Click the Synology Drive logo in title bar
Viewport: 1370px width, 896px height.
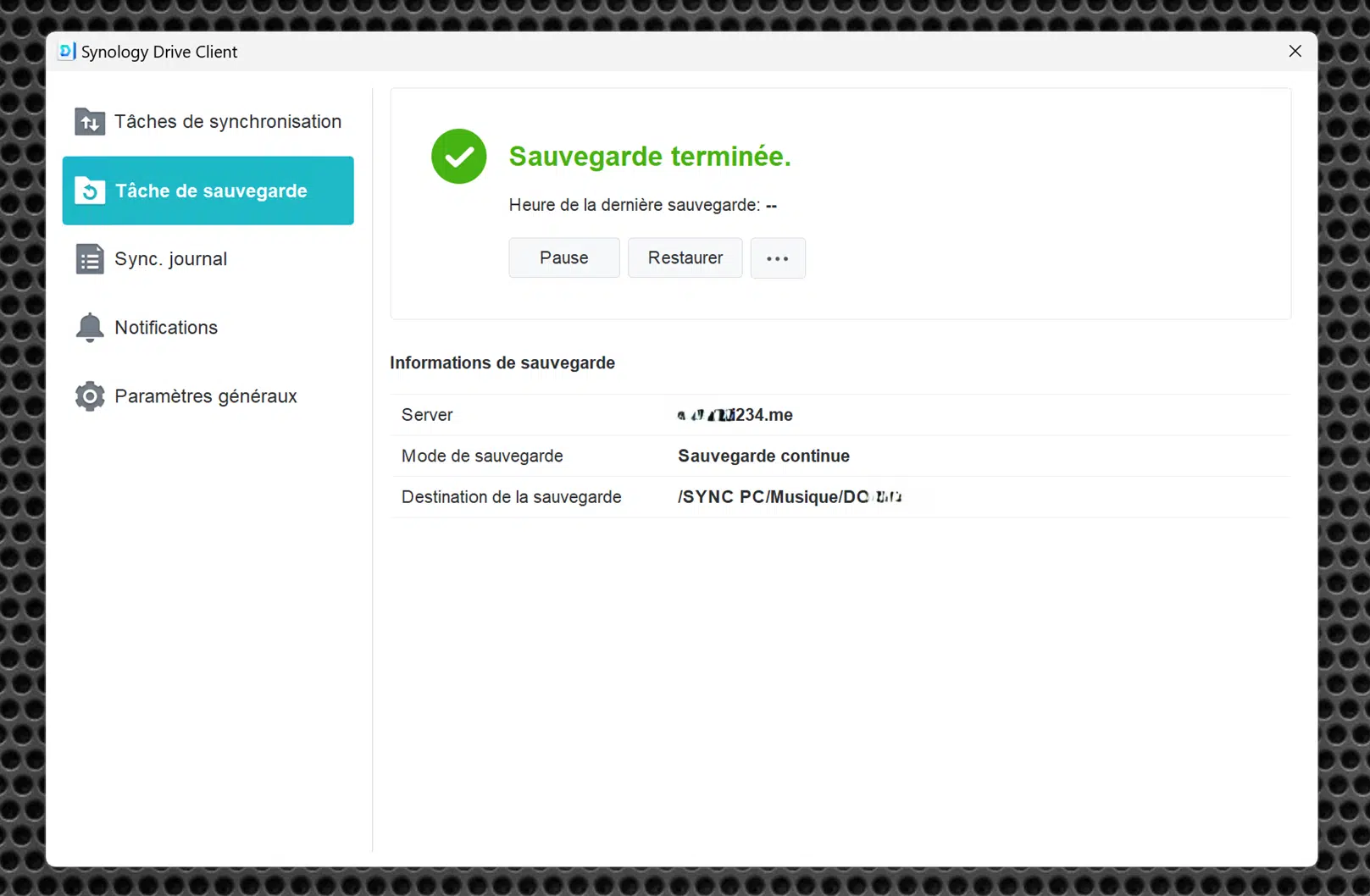[67, 52]
